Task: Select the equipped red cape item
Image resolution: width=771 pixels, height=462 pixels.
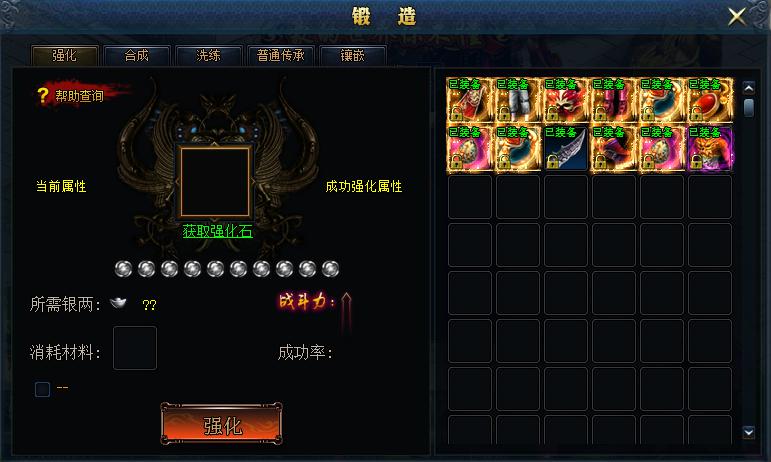Action: pos(469,100)
